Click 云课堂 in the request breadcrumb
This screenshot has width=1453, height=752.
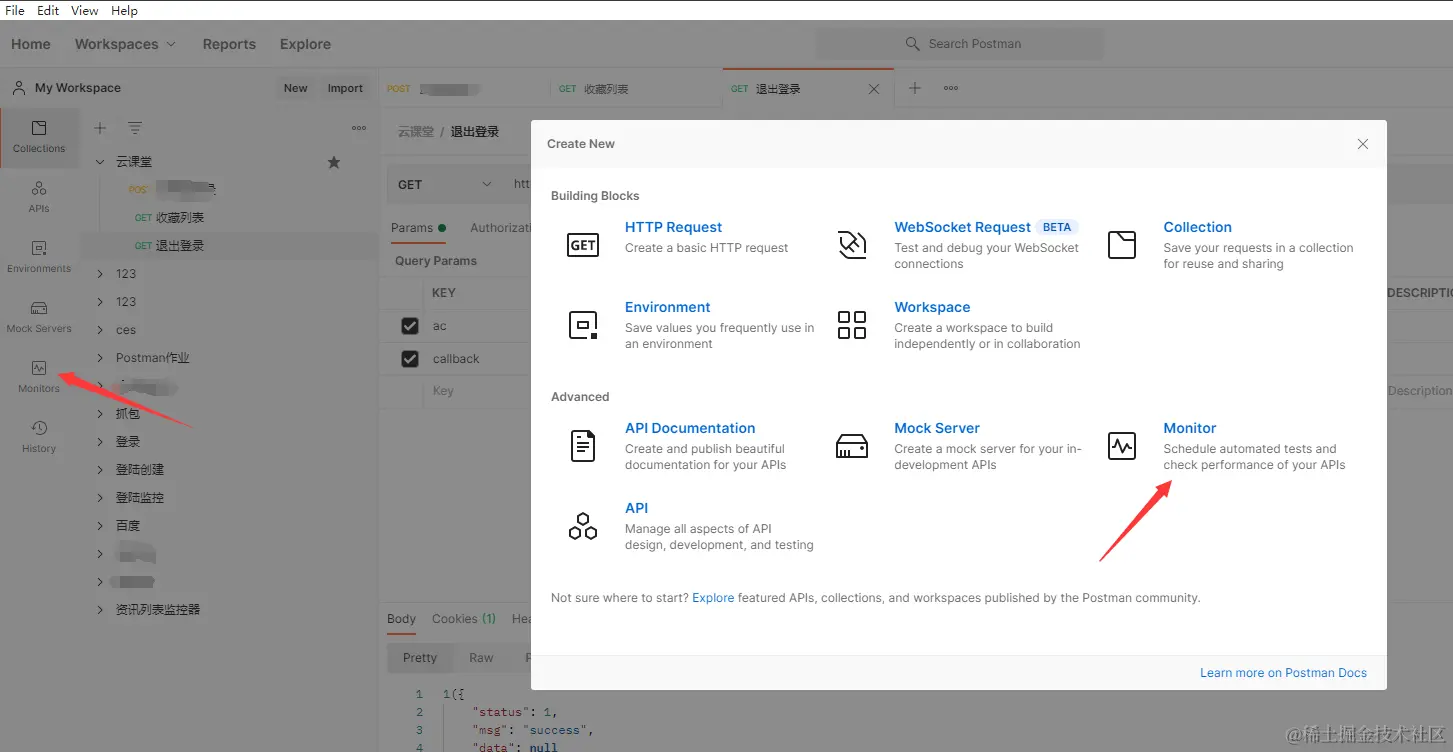pos(415,132)
